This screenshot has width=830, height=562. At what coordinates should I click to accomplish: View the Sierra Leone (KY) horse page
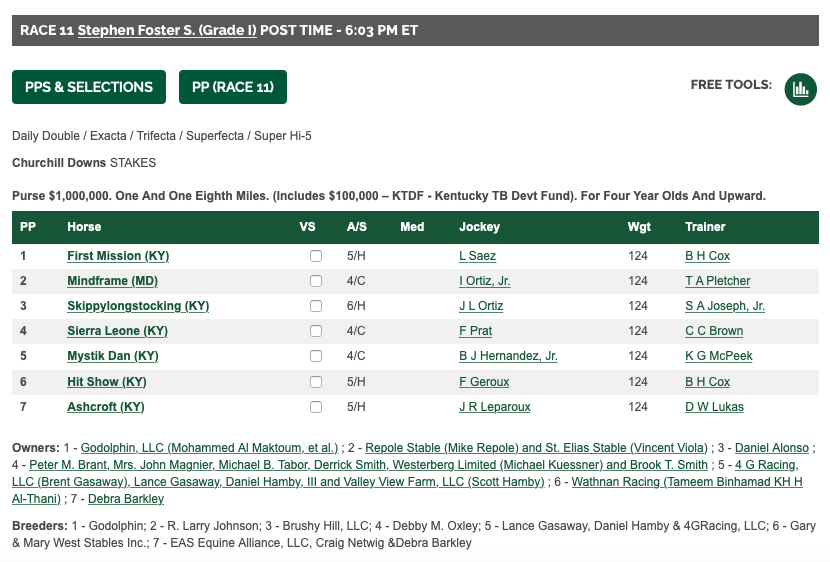click(x=118, y=331)
